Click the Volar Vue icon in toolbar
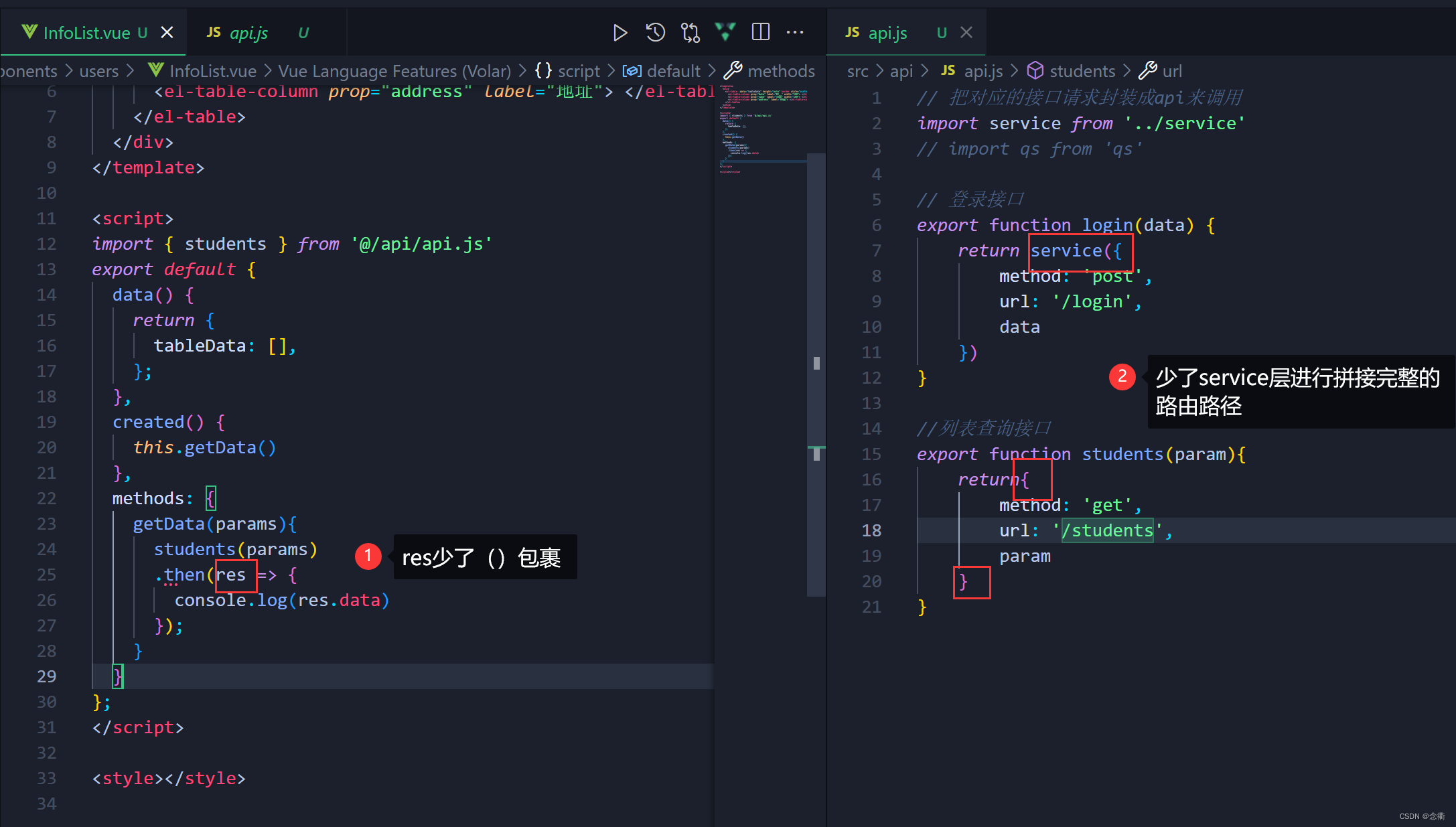The width and height of the screenshot is (1456, 827). click(725, 31)
